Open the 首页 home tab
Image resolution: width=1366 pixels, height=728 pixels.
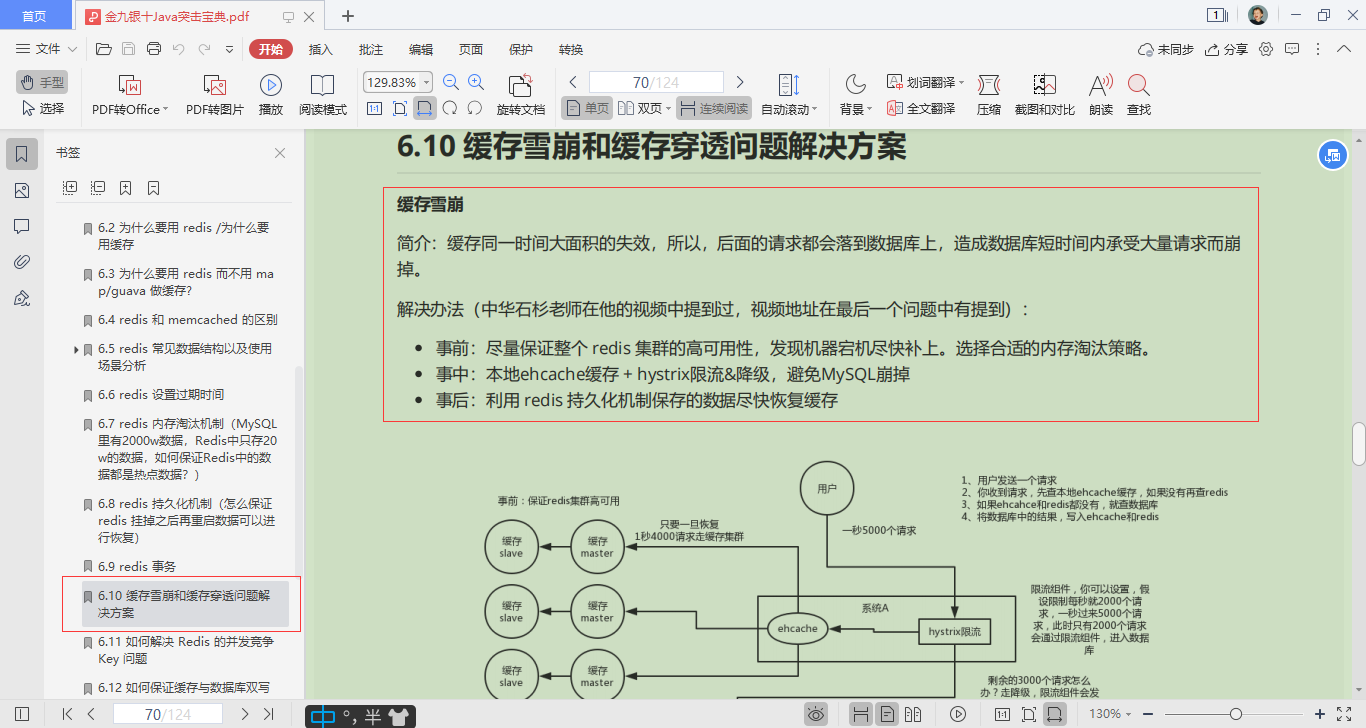coord(34,16)
